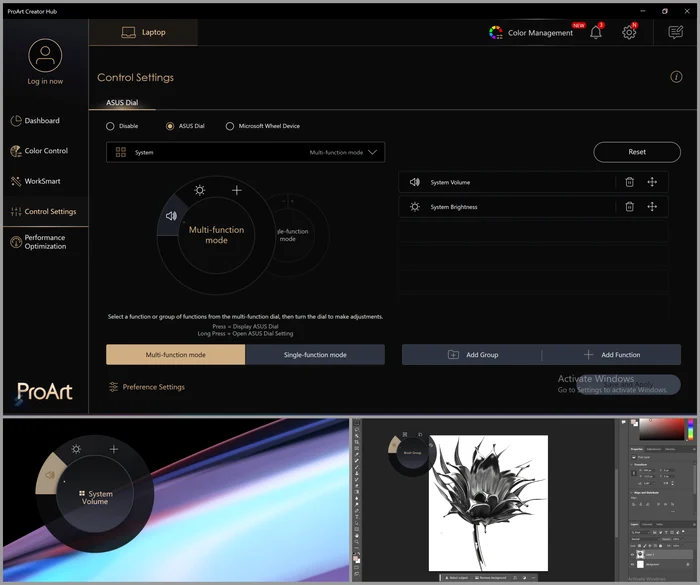The image size is (700, 585).
Task: Open the notifications bell
Action: click(x=596, y=32)
